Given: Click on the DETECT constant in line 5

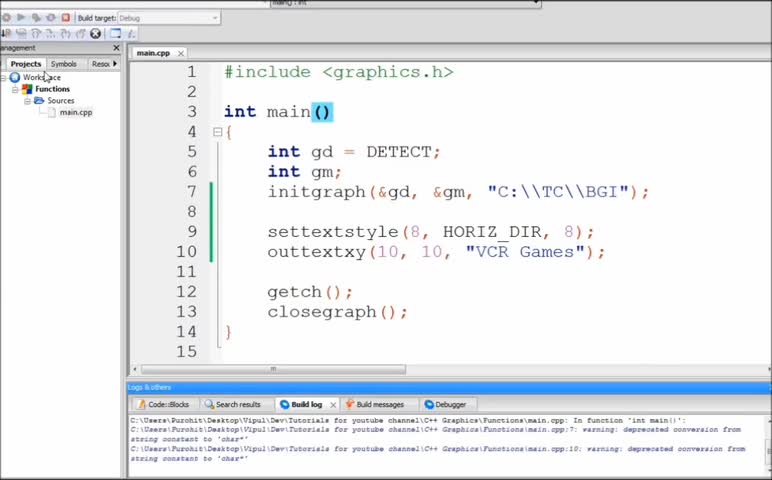Looking at the screenshot, I should (399, 152).
